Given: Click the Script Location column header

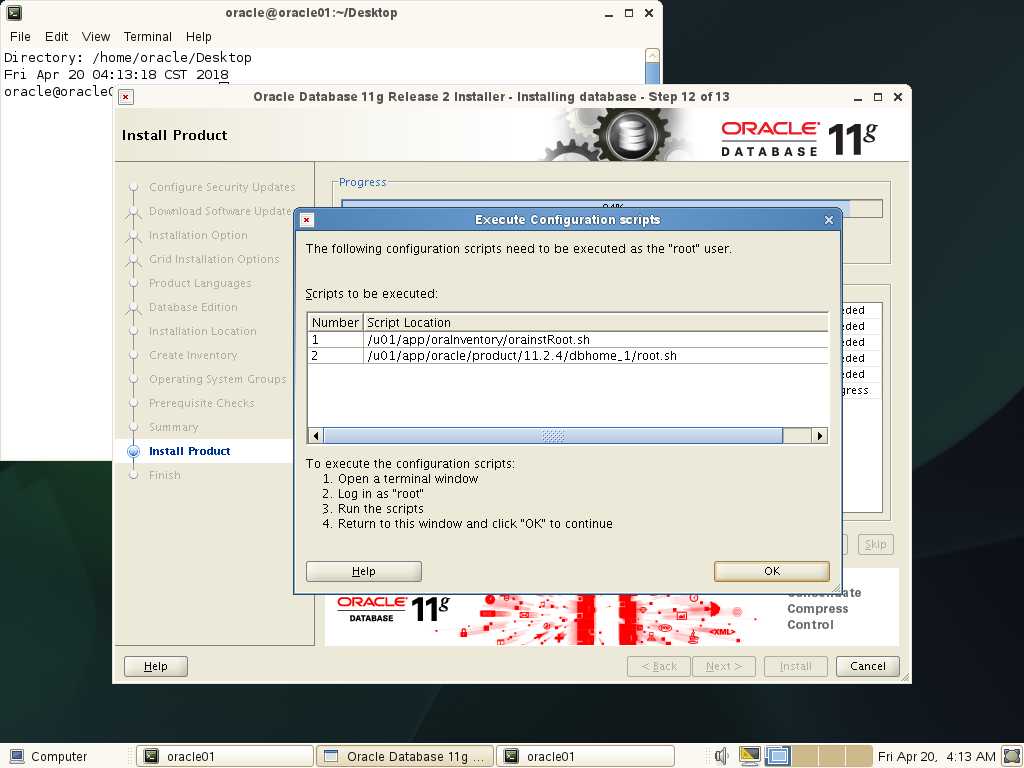Looking at the screenshot, I should [596, 323].
